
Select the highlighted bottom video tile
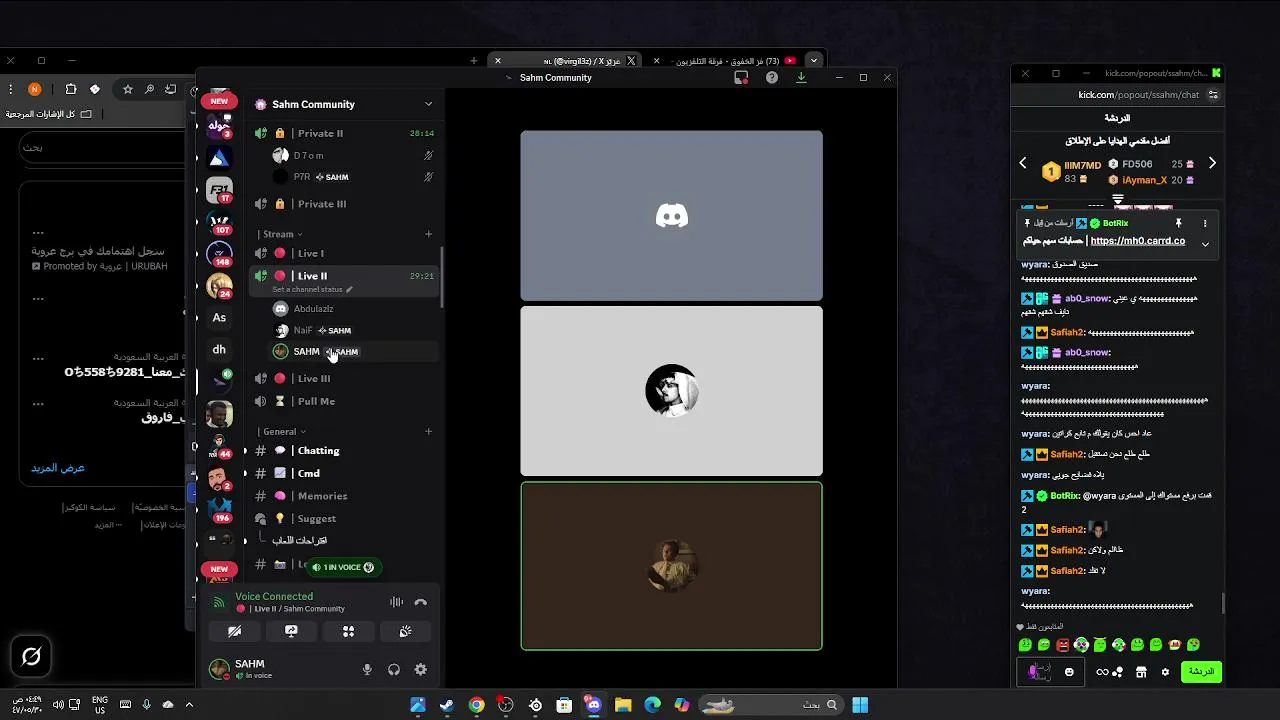click(671, 566)
